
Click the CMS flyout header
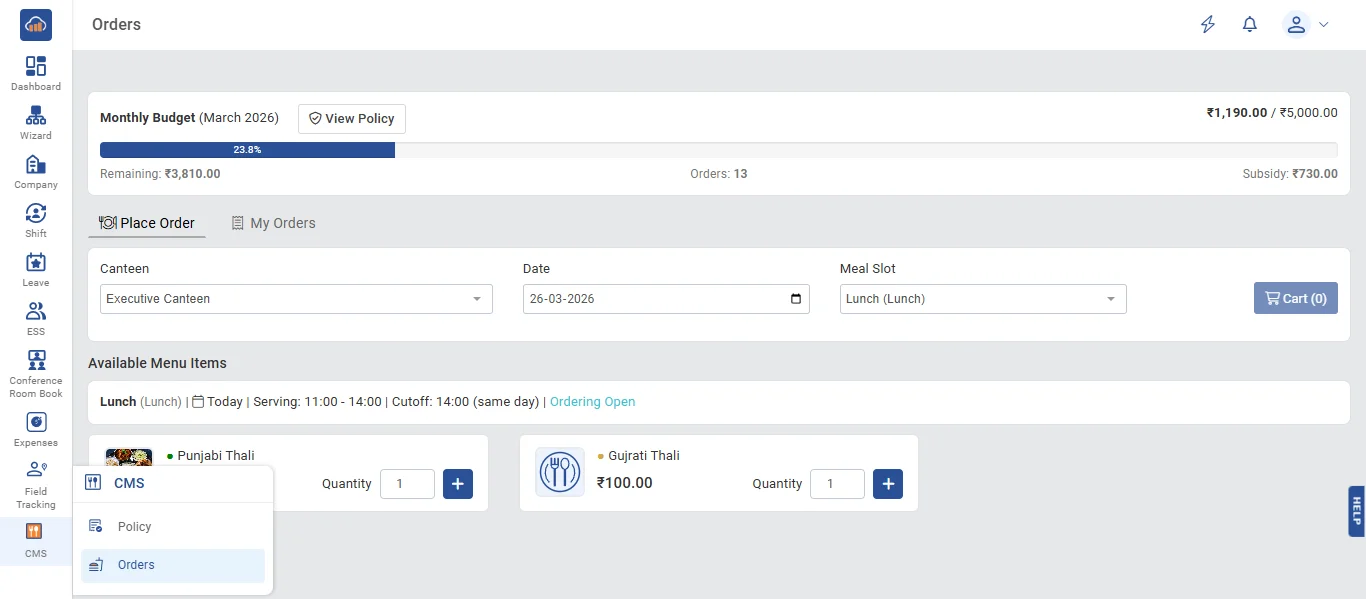(173, 483)
